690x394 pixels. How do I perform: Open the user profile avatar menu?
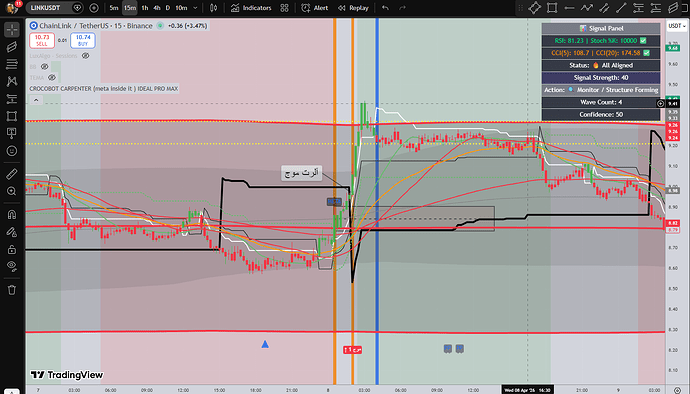pos(12,7)
